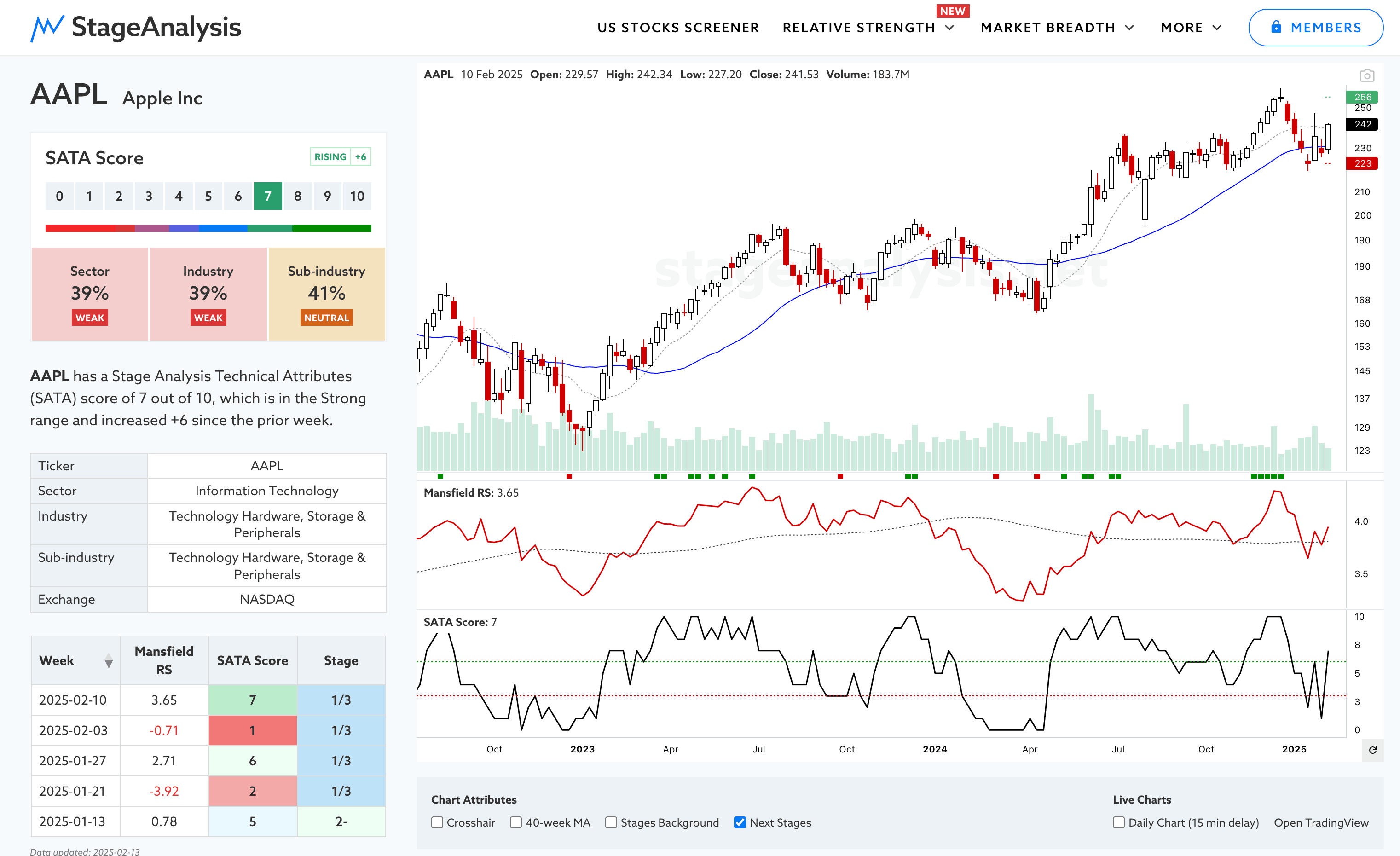Click the black 242 price label
Screen dimensions: 1400x856
coord(1362,124)
